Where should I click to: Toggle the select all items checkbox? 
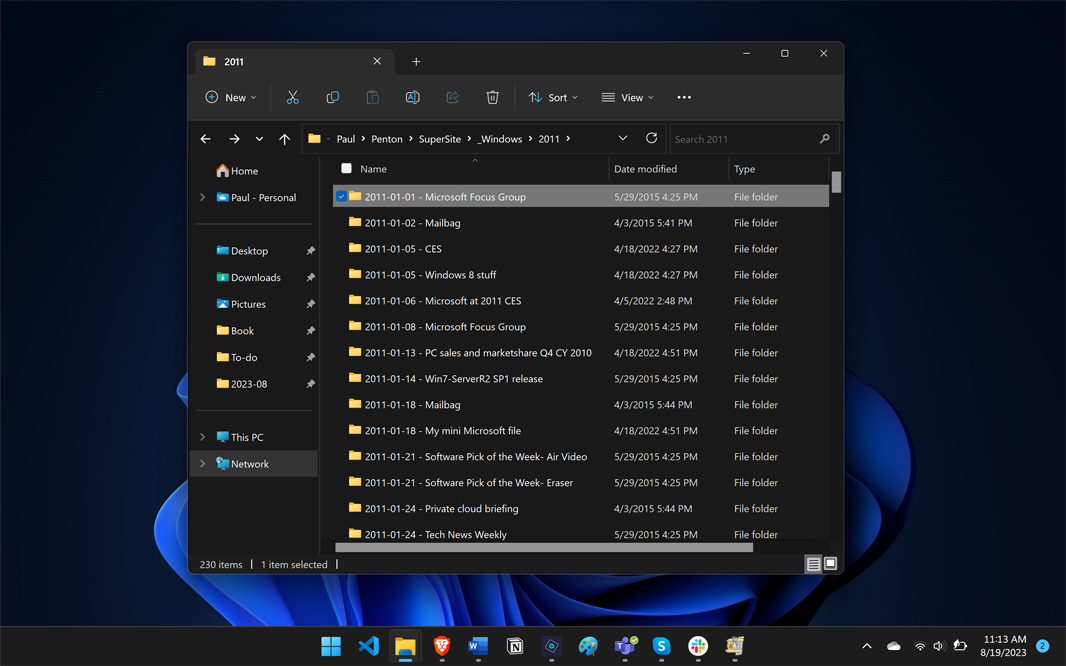(346, 169)
